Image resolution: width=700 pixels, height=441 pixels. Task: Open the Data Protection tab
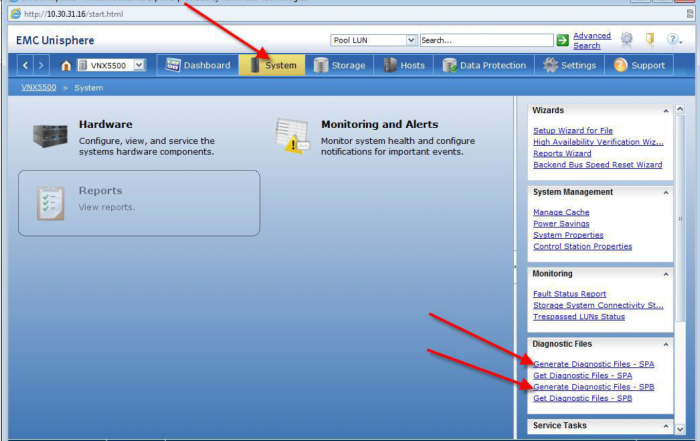484,66
